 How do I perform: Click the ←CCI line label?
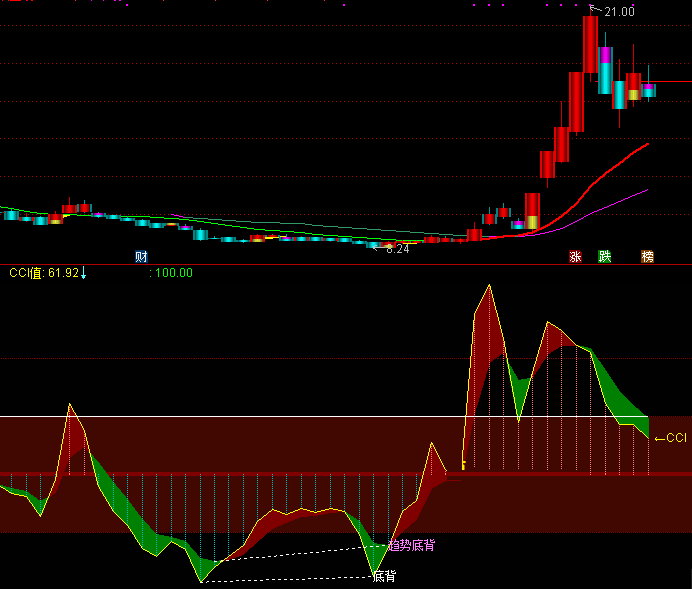[671, 438]
